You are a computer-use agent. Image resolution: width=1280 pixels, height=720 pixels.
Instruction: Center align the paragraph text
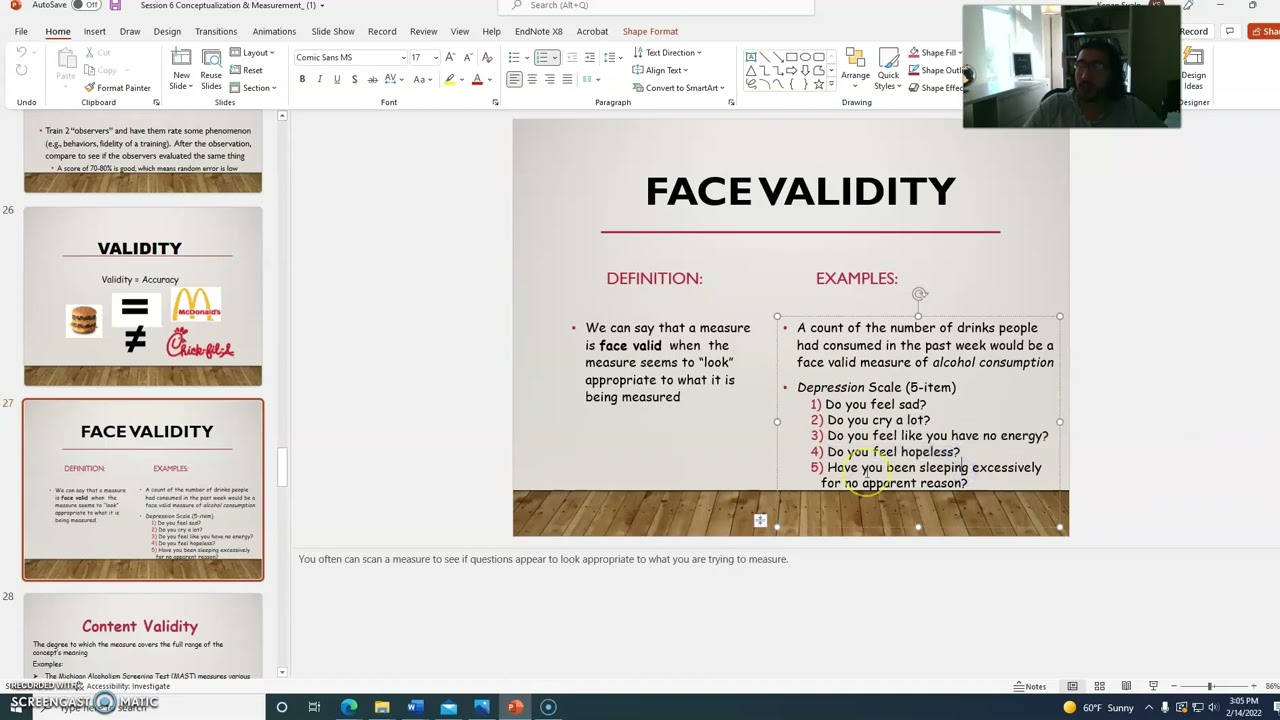tap(532, 79)
